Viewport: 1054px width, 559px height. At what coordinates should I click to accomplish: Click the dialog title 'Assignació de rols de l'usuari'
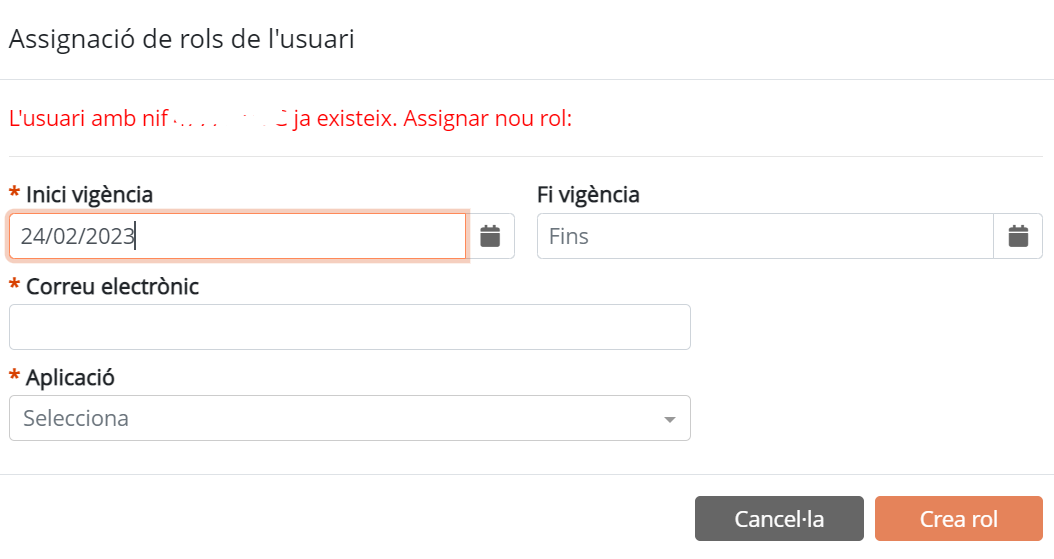point(181,39)
